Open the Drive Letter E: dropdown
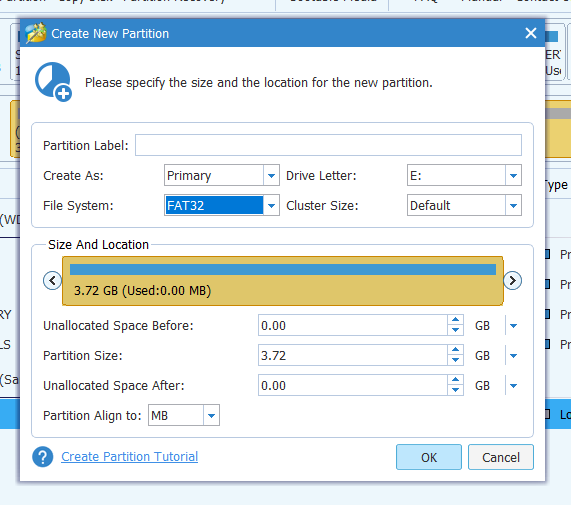The height and width of the screenshot is (505, 571). [513, 175]
